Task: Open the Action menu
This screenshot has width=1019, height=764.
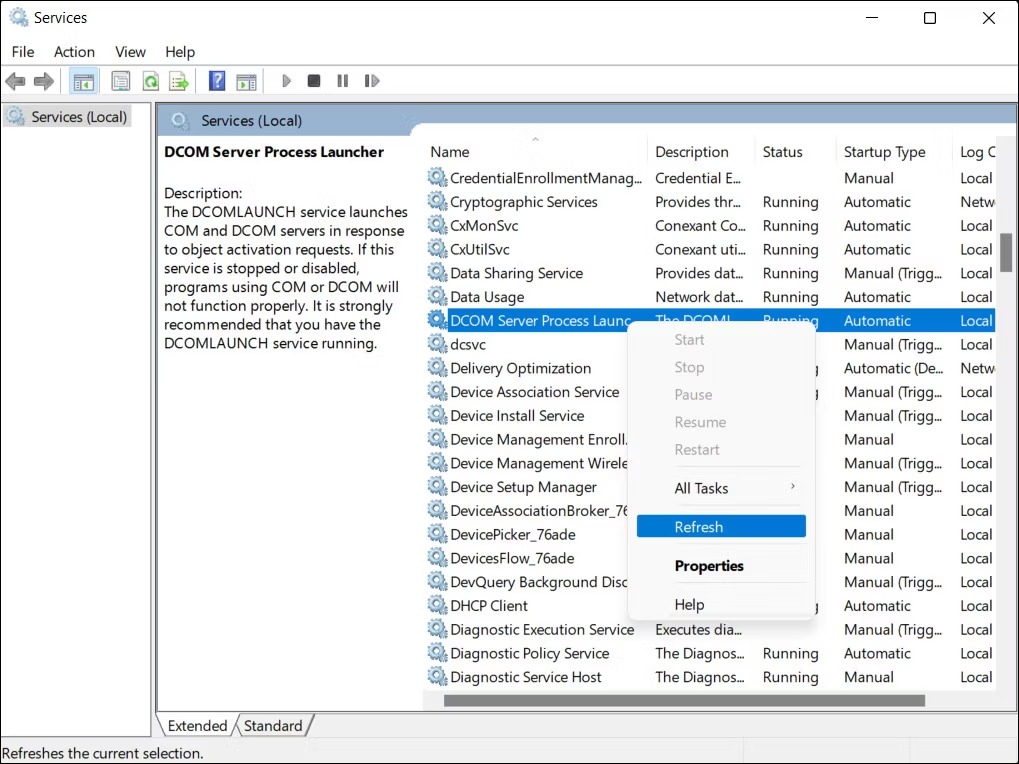Action: coord(74,51)
